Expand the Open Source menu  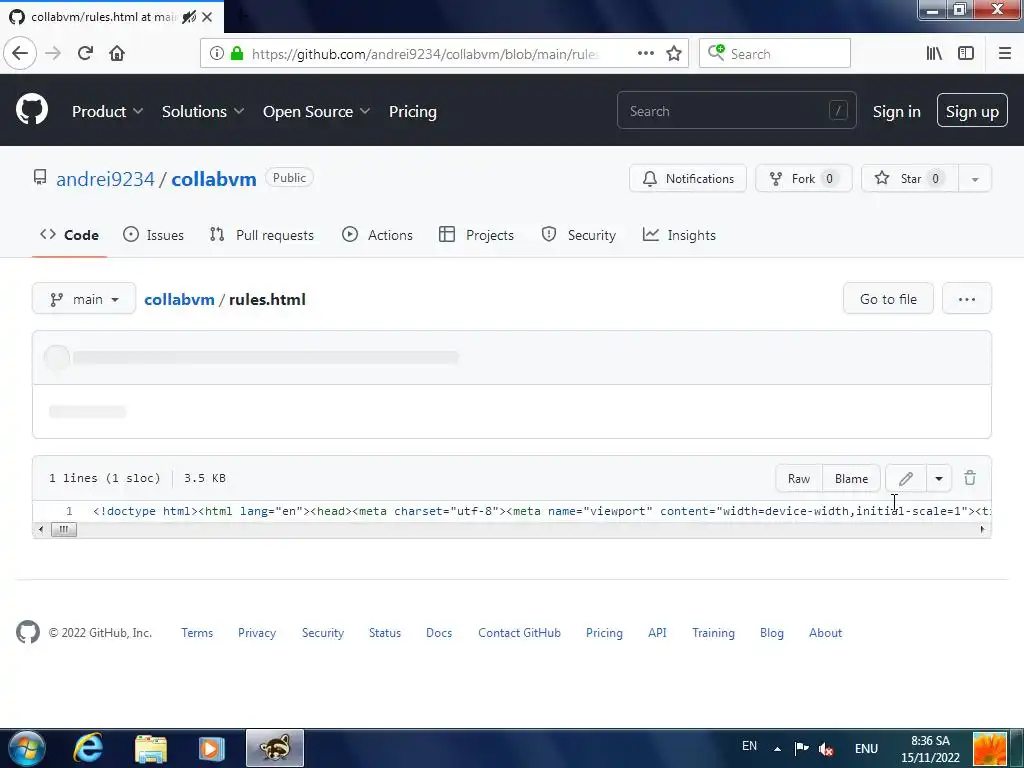coord(316,112)
